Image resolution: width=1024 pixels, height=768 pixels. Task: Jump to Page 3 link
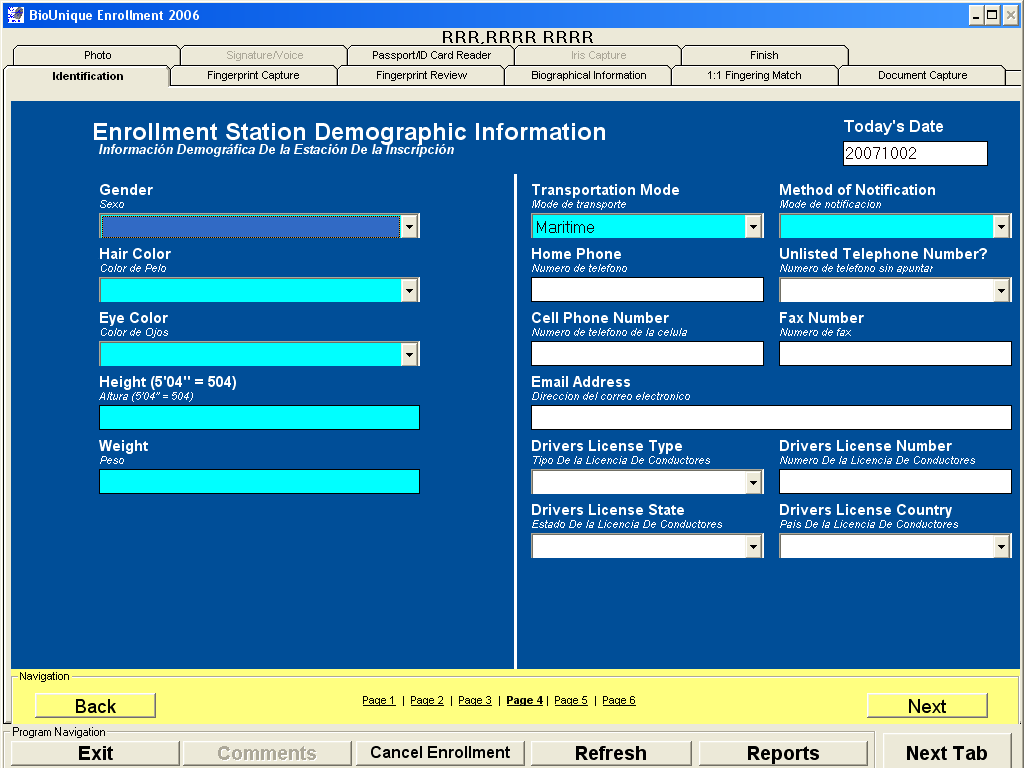475,700
